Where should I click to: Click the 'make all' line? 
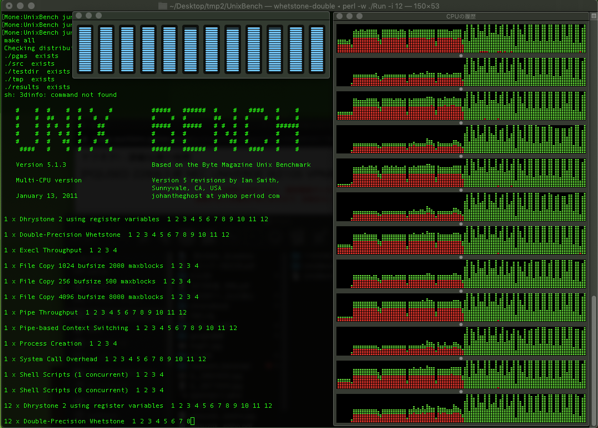pyautogui.click(x=19, y=40)
